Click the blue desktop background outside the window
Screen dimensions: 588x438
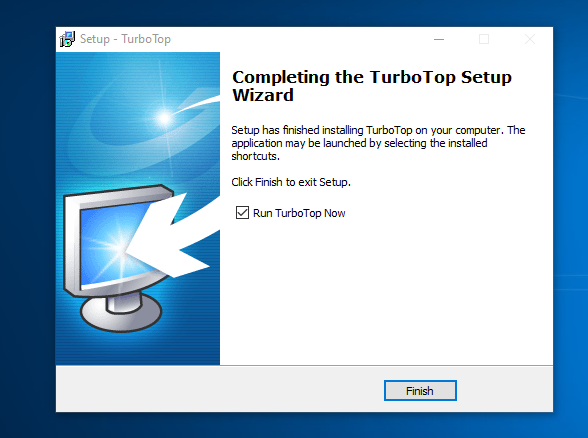tap(570, 225)
